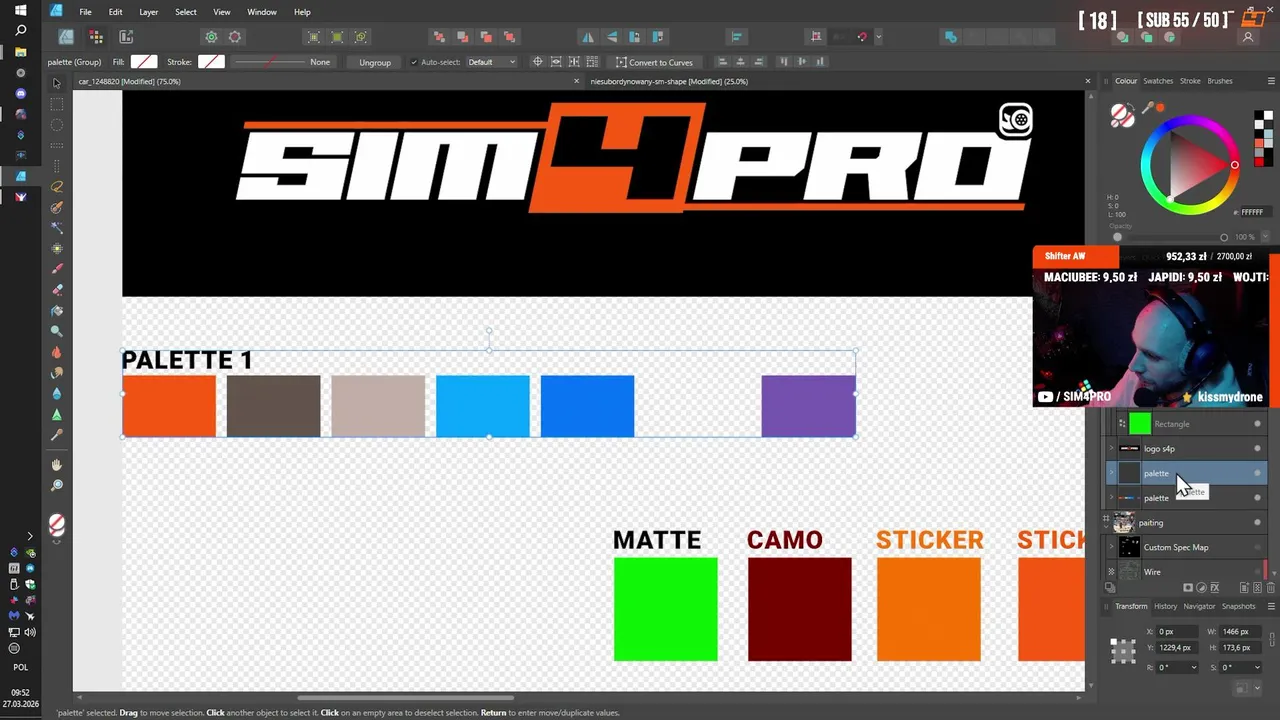This screenshot has height=720, width=1280.
Task: Toggle the Auto-select checkbox
Action: (413, 62)
